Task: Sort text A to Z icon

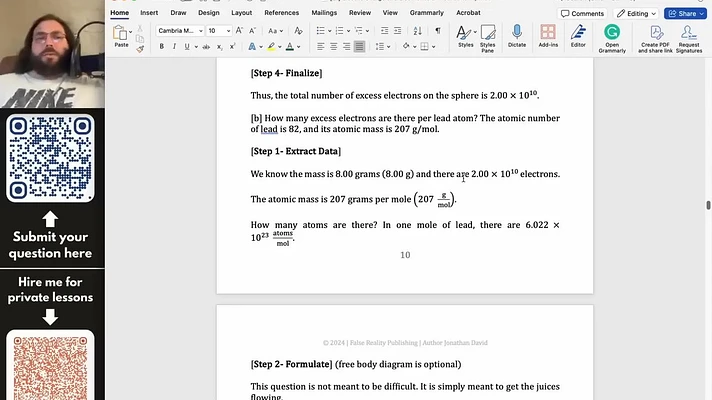Action: coord(417,30)
